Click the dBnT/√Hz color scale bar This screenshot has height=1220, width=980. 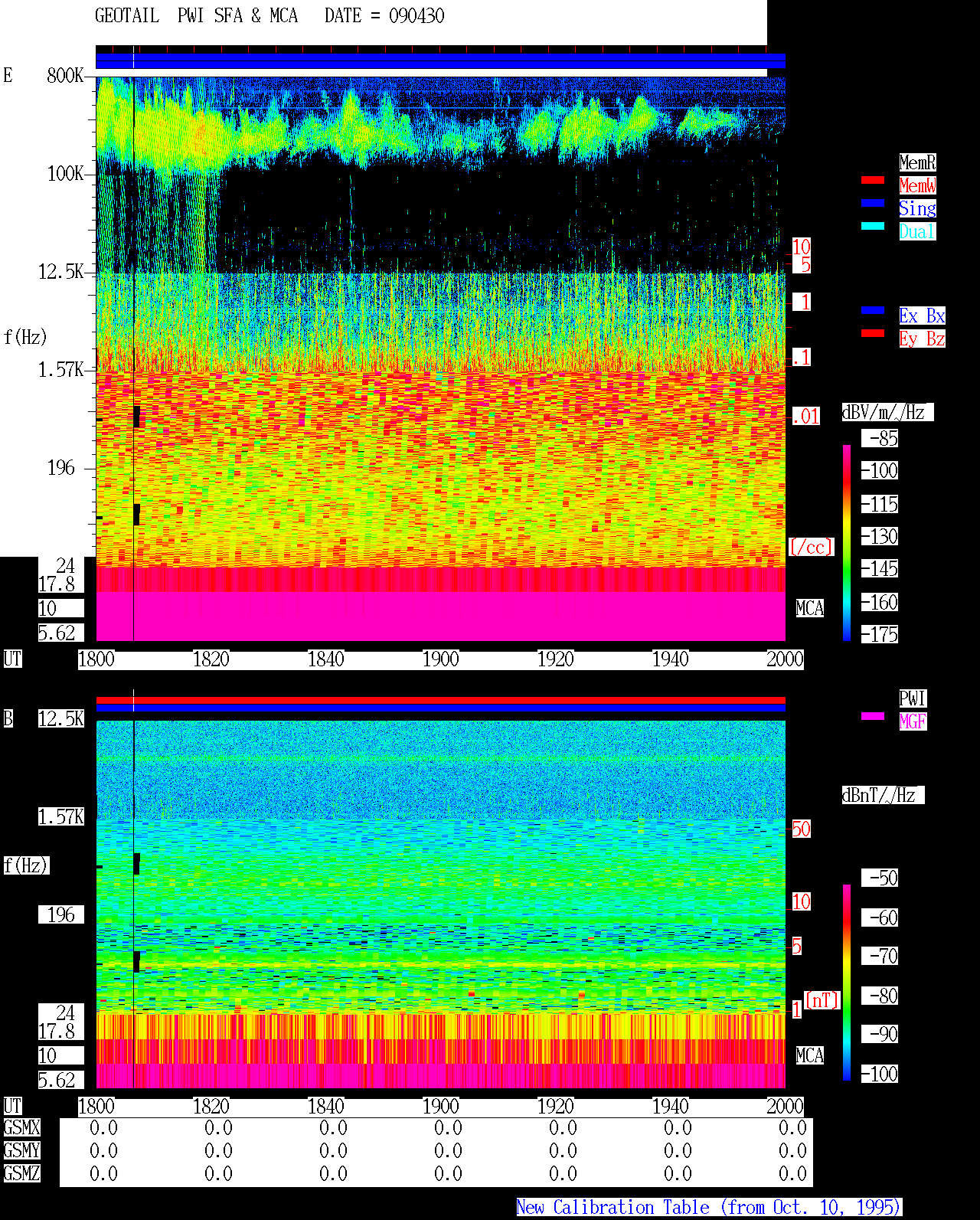(x=847, y=983)
